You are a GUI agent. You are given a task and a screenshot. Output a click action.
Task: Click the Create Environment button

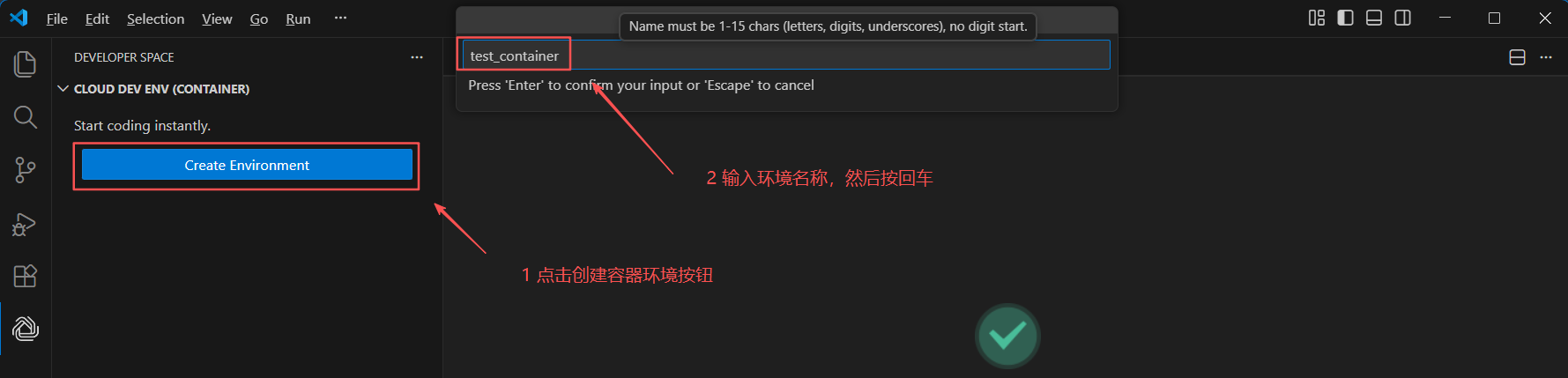pos(247,165)
